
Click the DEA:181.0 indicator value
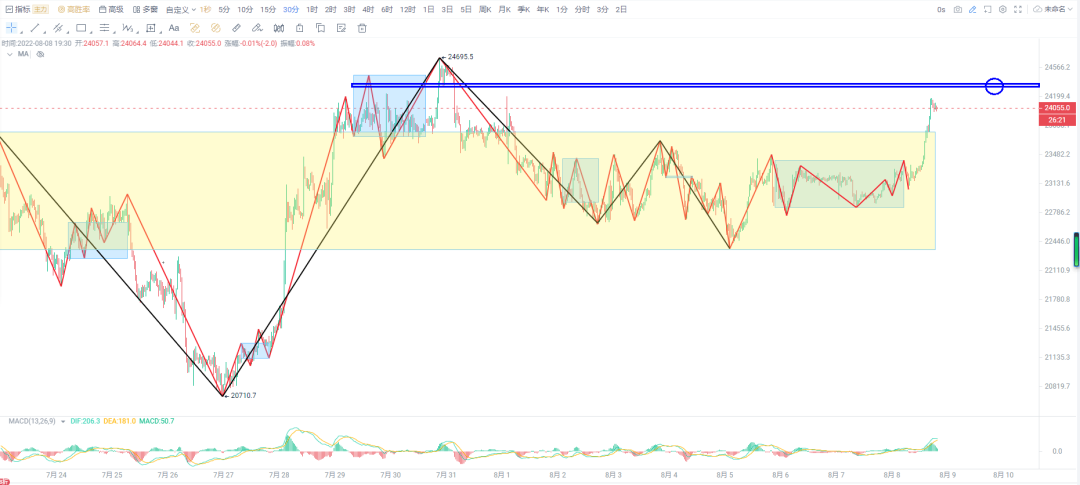coord(119,421)
